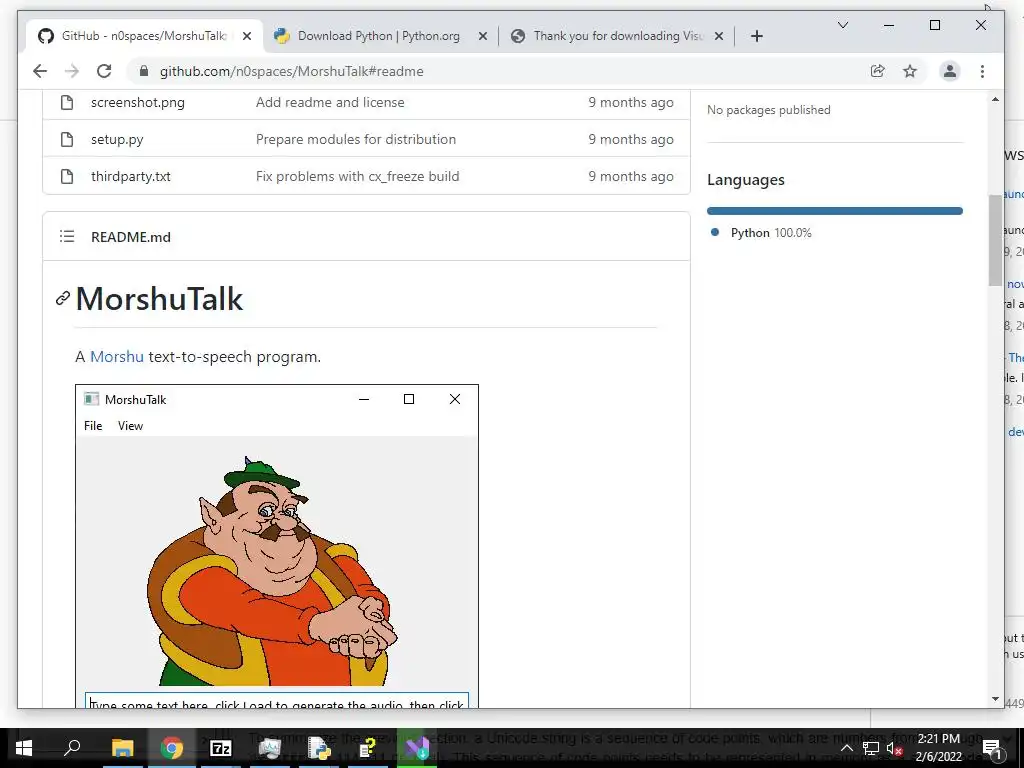Open 7-Zip from the taskbar
The height and width of the screenshot is (768, 1024).
coord(221,748)
